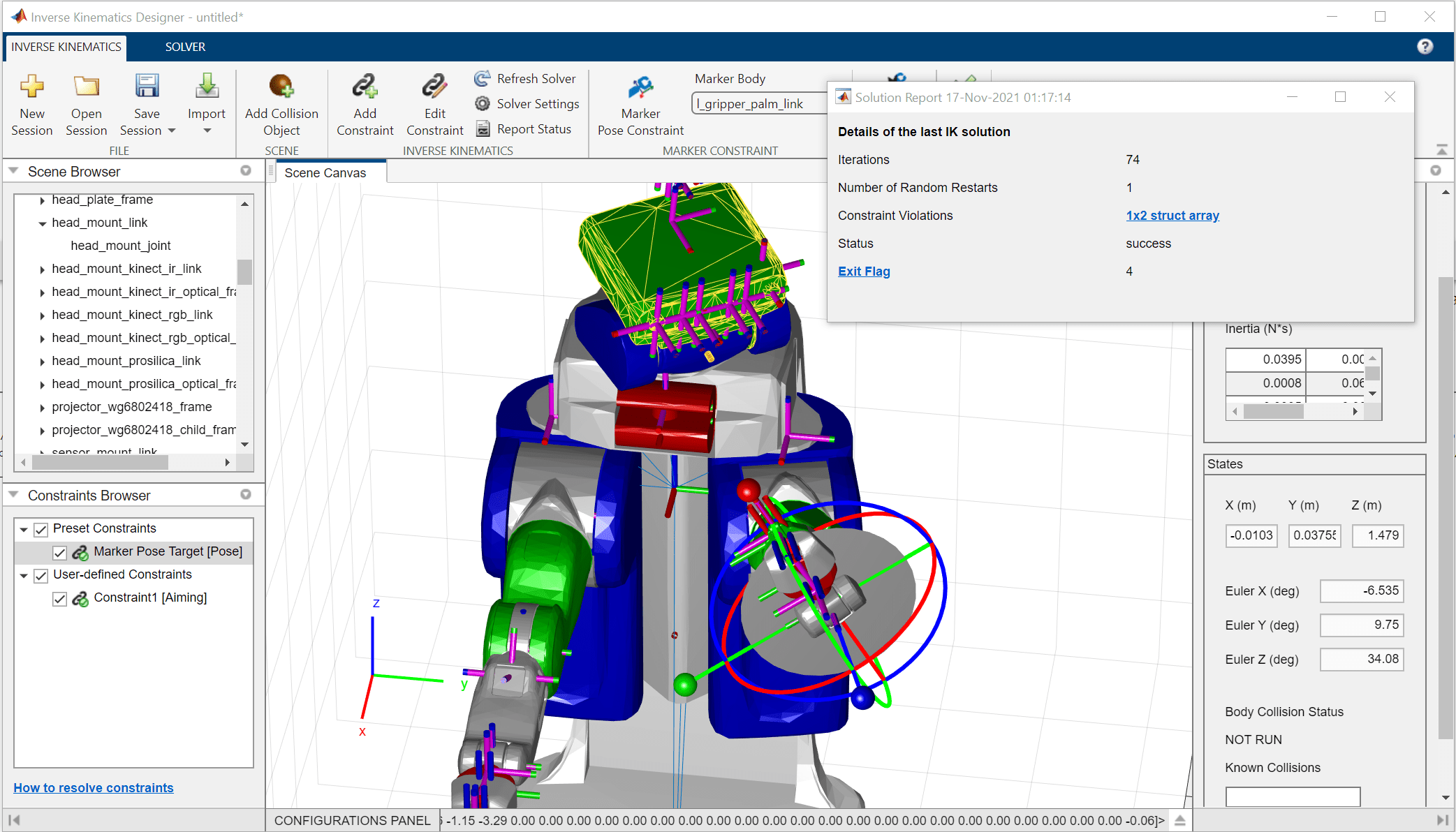
Task: Open the Save Session dropdown arrow
Action: (172, 131)
